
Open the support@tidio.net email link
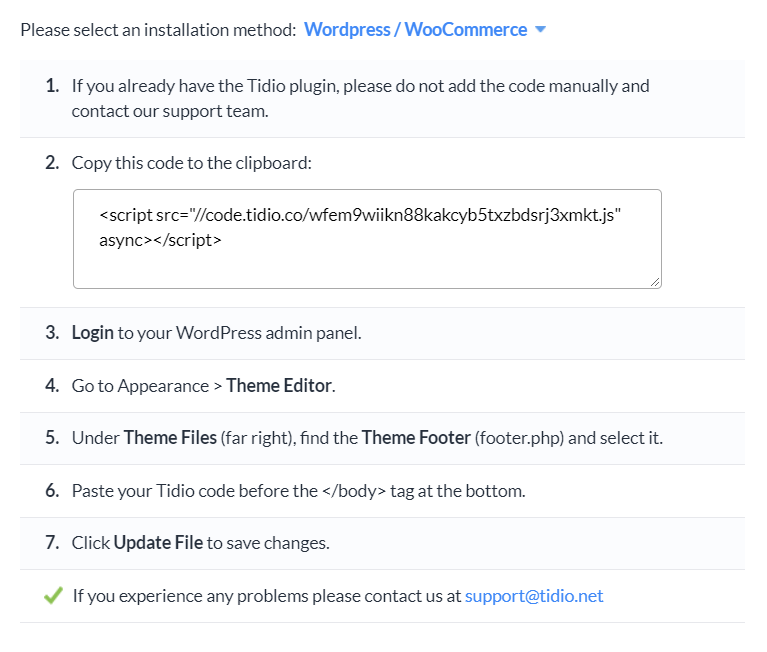pyautogui.click(x=534, y=596)
